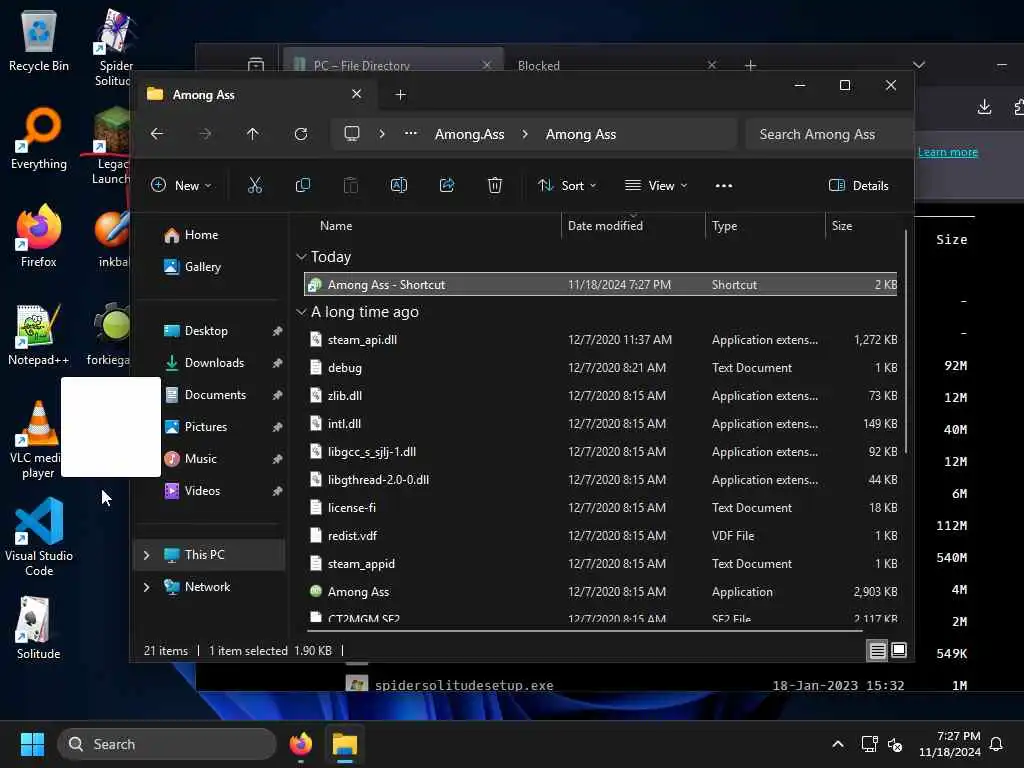1024x768 pixels.
Task: Refresh the Among Ass folder
Action: 301,134
